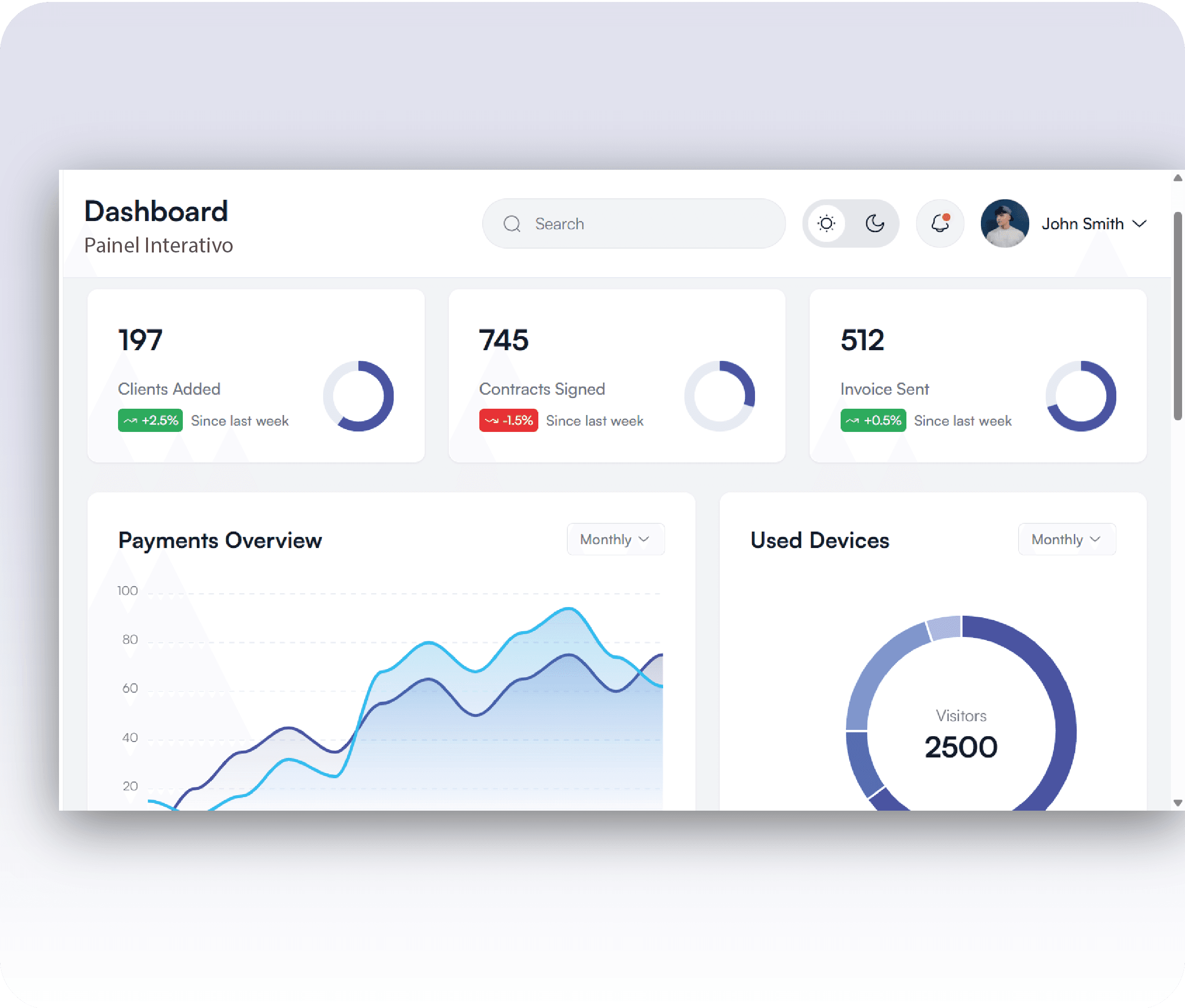Open notifications bell icon
Image resolution: width=1185 pixels, height=1008 pixels.
click(940, 223)
